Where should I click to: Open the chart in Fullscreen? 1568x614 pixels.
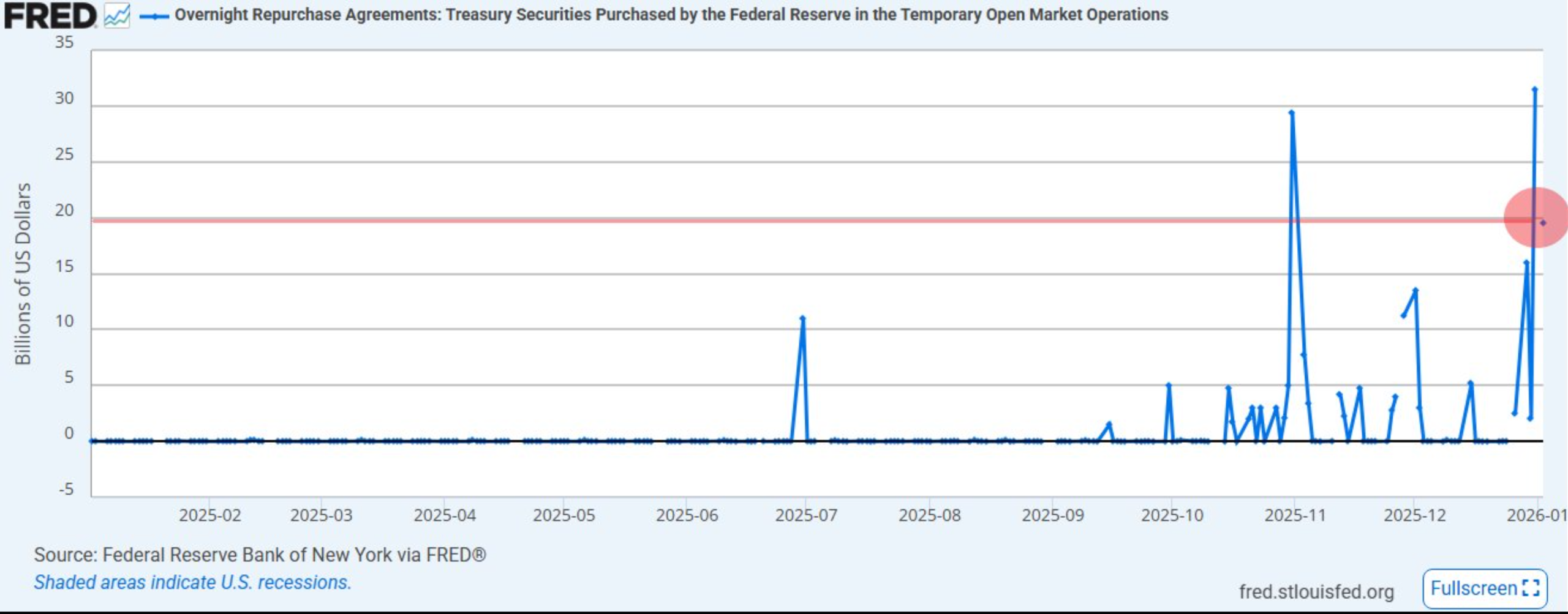click(1484, 588)
